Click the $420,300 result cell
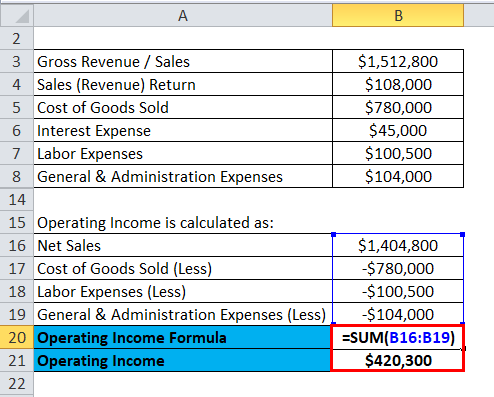 398,360
